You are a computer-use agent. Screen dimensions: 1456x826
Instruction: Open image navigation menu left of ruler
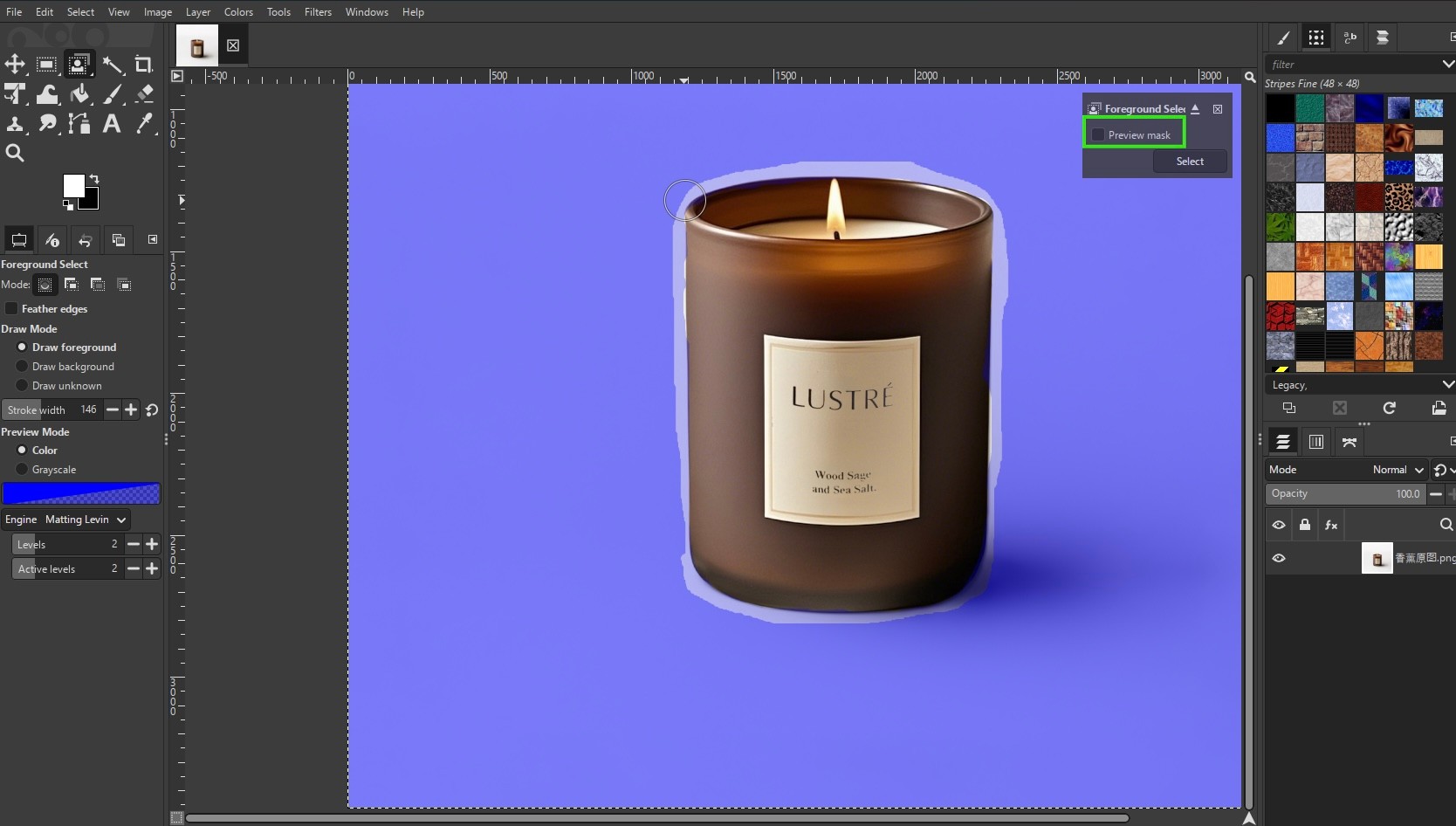(177, 77)
